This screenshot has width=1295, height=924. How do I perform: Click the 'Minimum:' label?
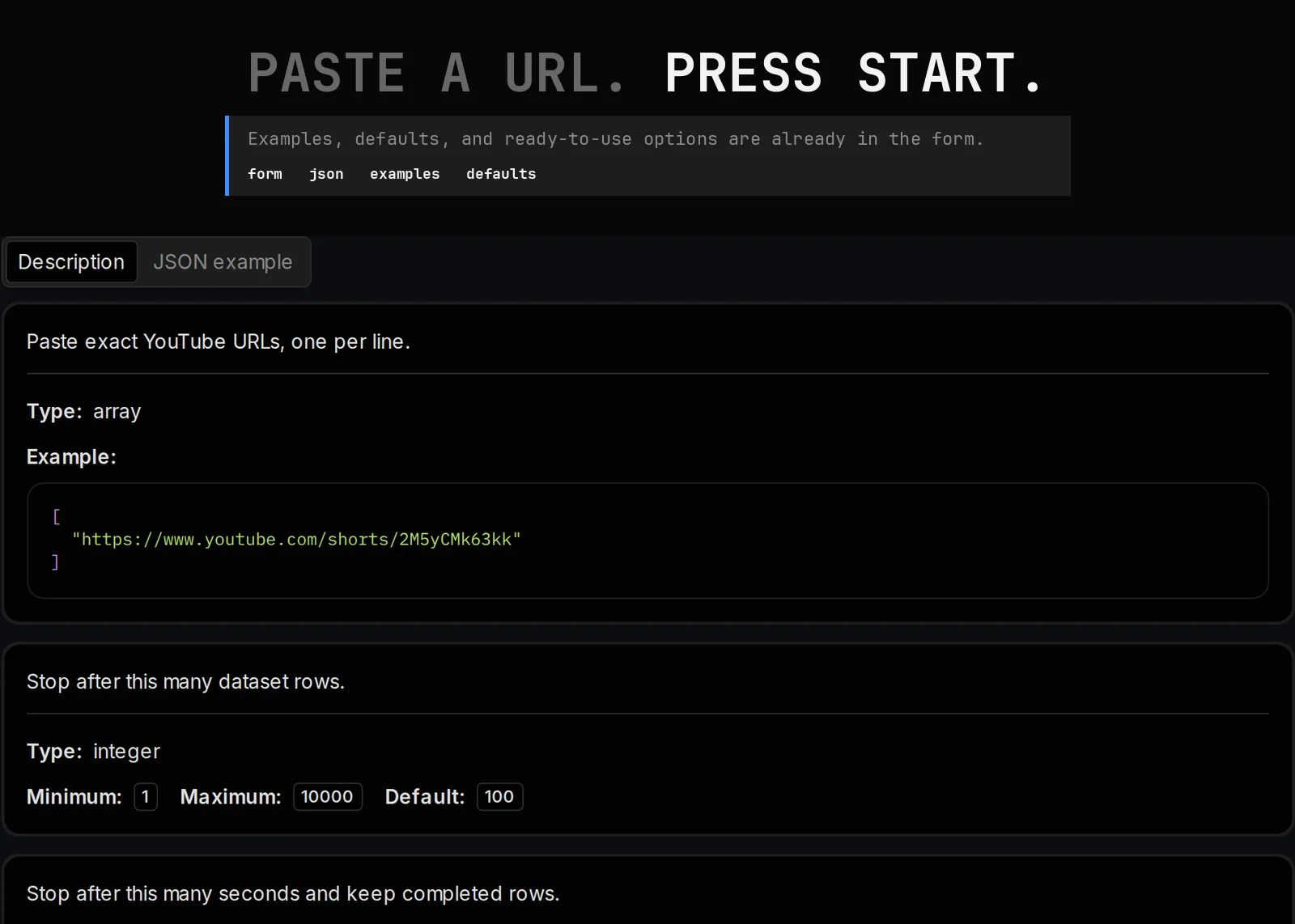(74, 797)
